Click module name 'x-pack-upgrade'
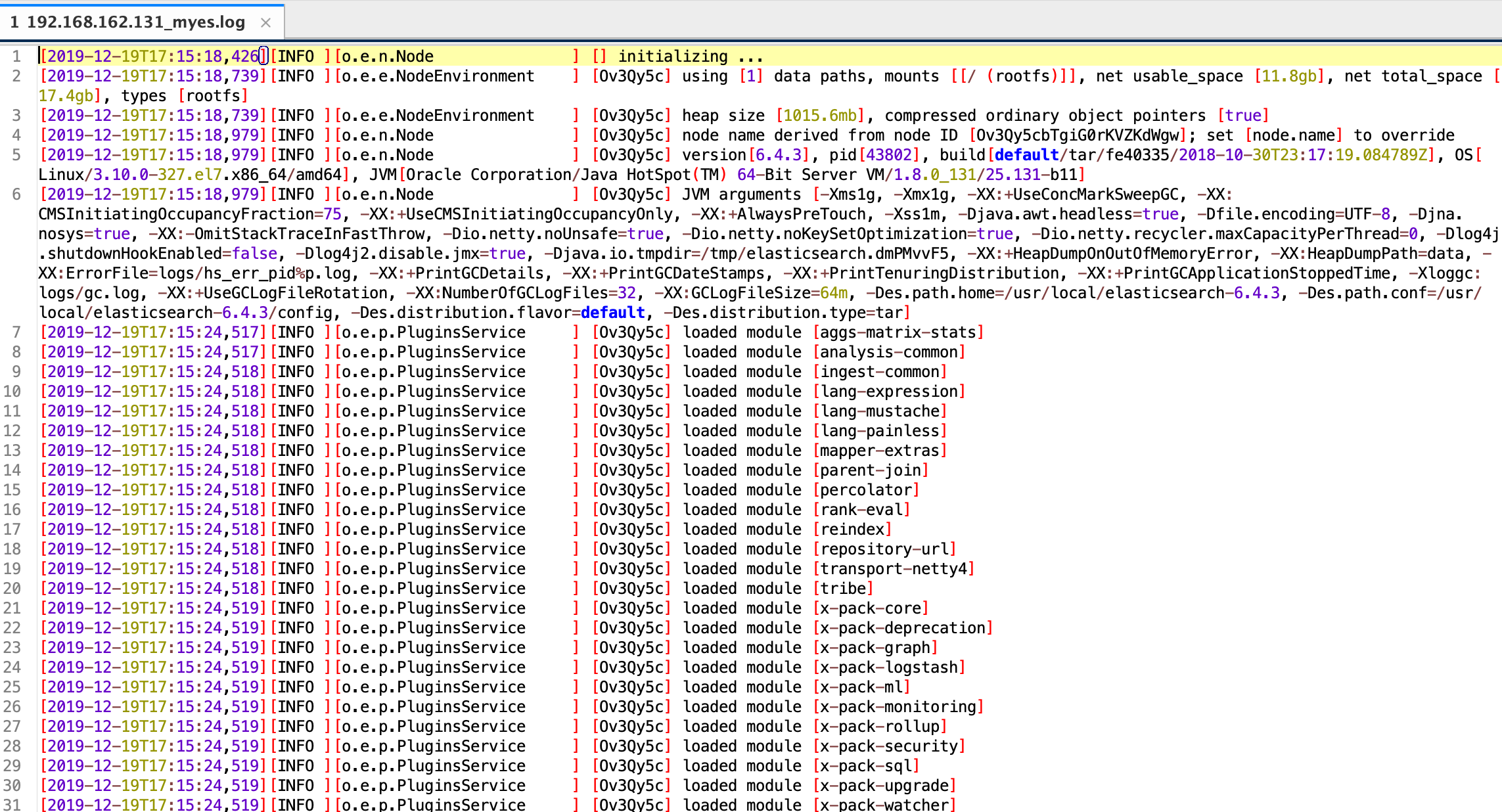Screen dimensions: 1502x812 point(884,785)
